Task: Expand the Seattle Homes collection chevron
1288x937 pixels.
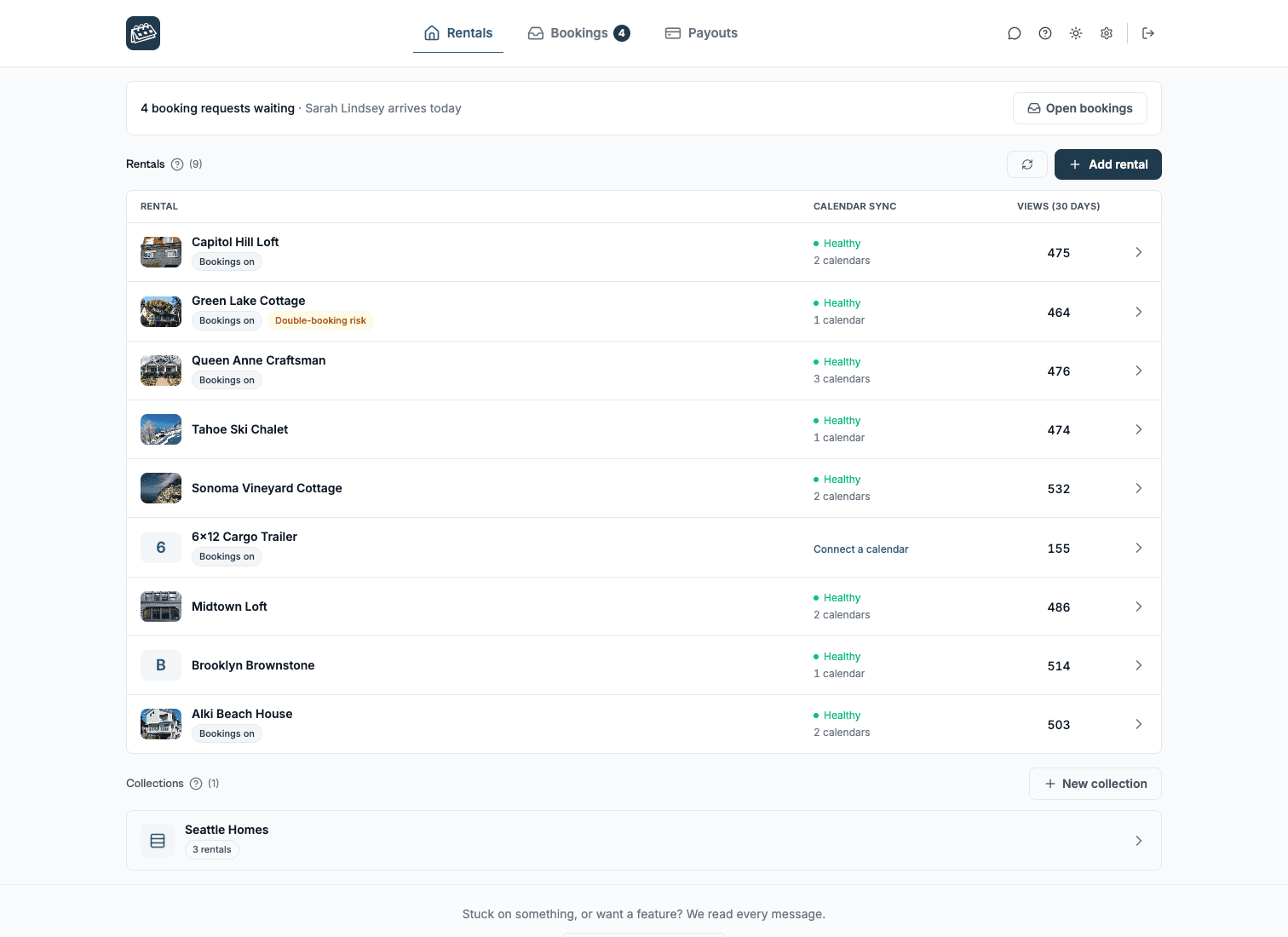Action: pos(1139,841)
